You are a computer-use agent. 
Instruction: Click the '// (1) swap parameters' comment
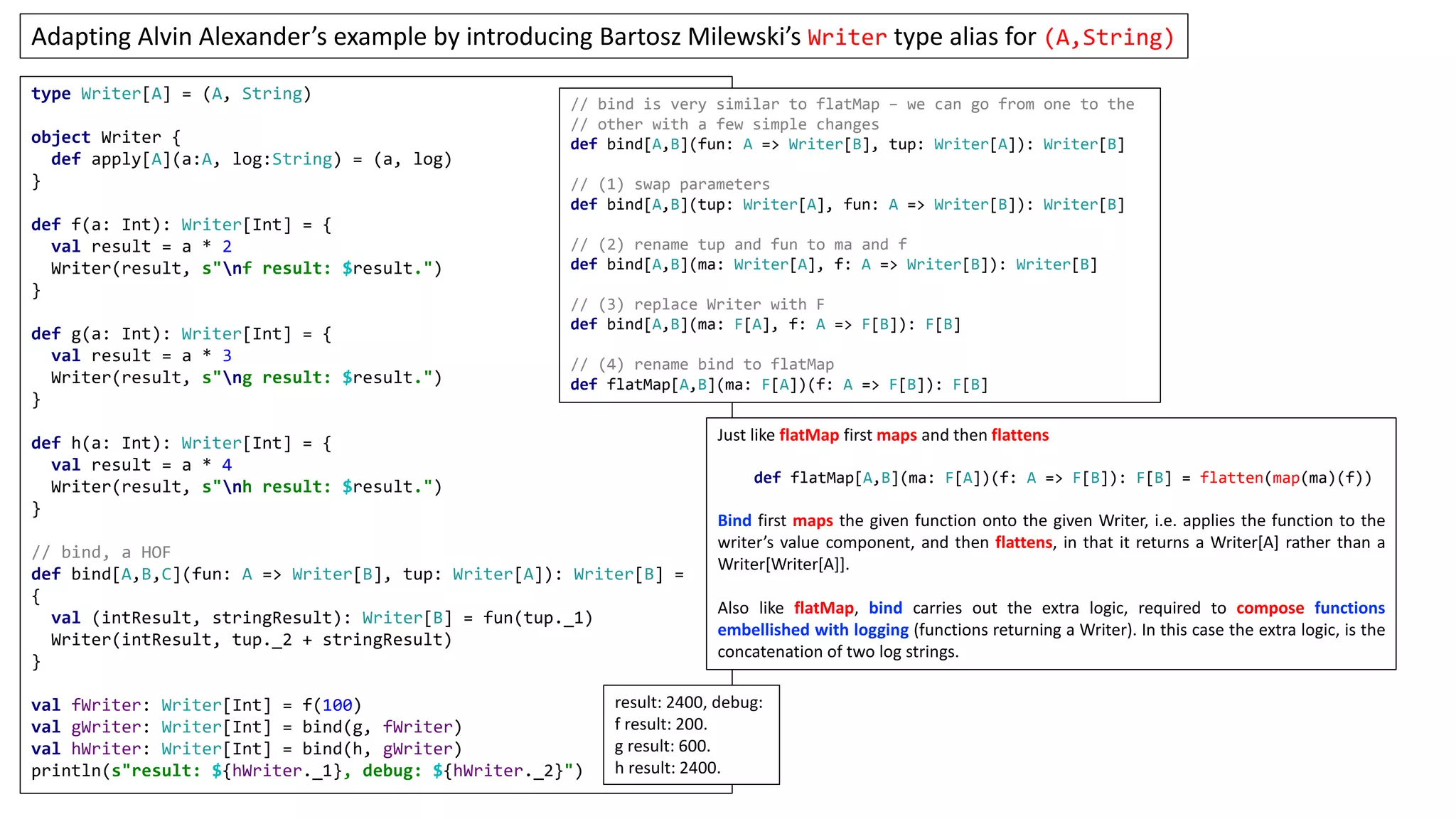tap(670, 185)
